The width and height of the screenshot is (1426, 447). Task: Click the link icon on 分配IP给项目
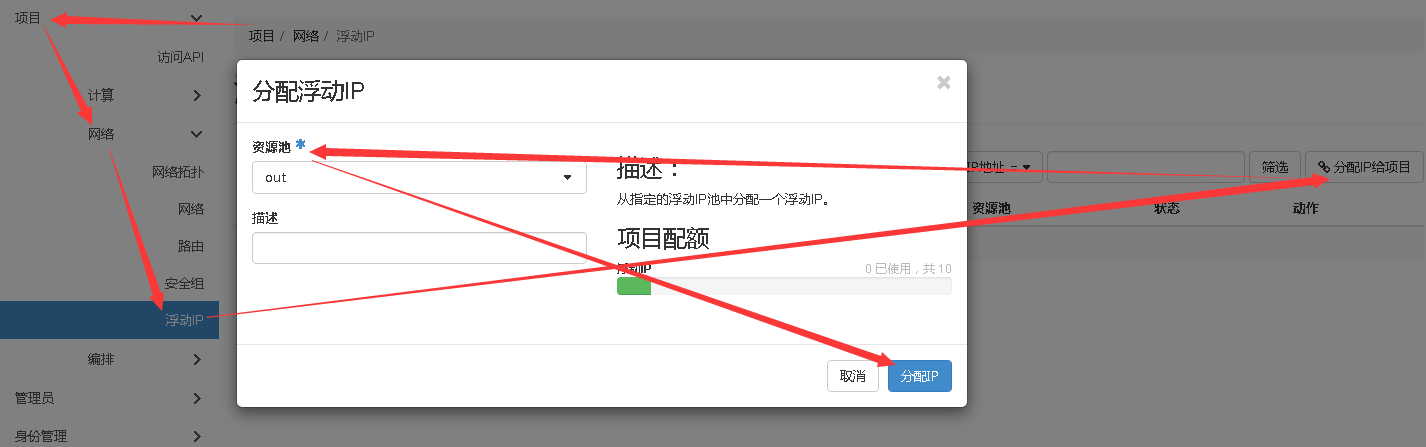click(x=1323, y=167)
